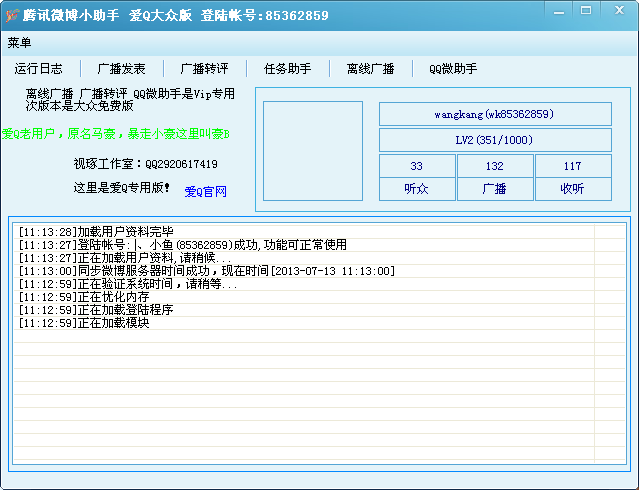This screenshot has width=639, height=490.
Task: Switch to the 广播发表 tab
Action: [121, 68]
